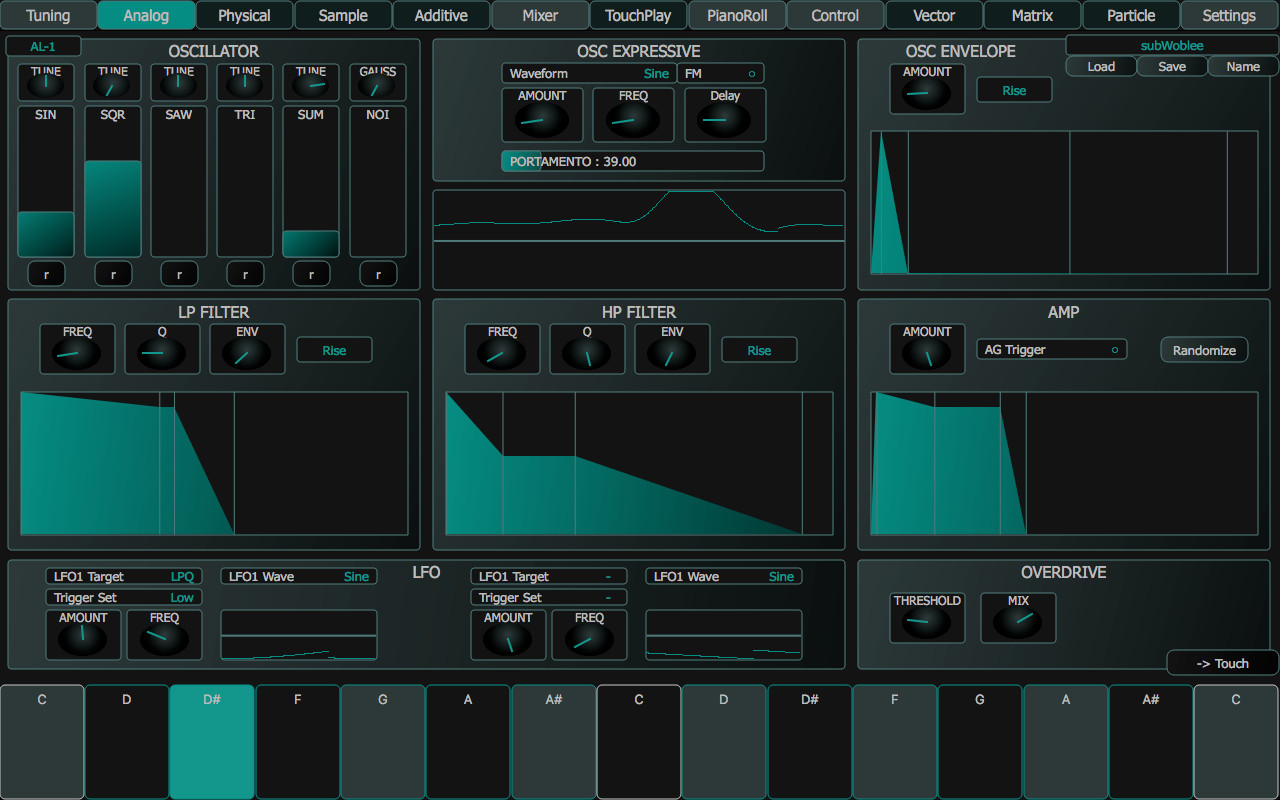Enable the FM option in OSC Expressive
Viewport: 1280px width, 800px height.
pyautogui.click(x=720, y=72)
